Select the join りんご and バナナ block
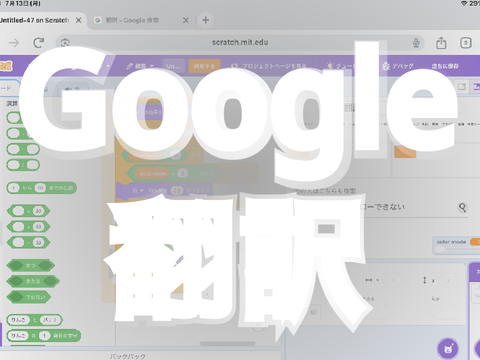 click(34, 320)
